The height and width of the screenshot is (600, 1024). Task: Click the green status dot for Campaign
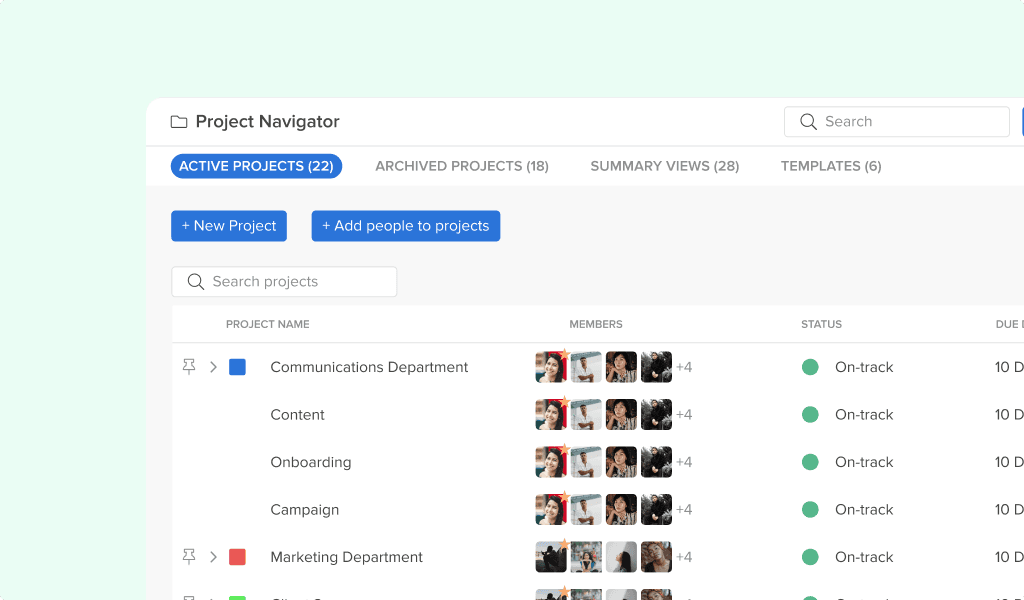[x=810, y=510]
